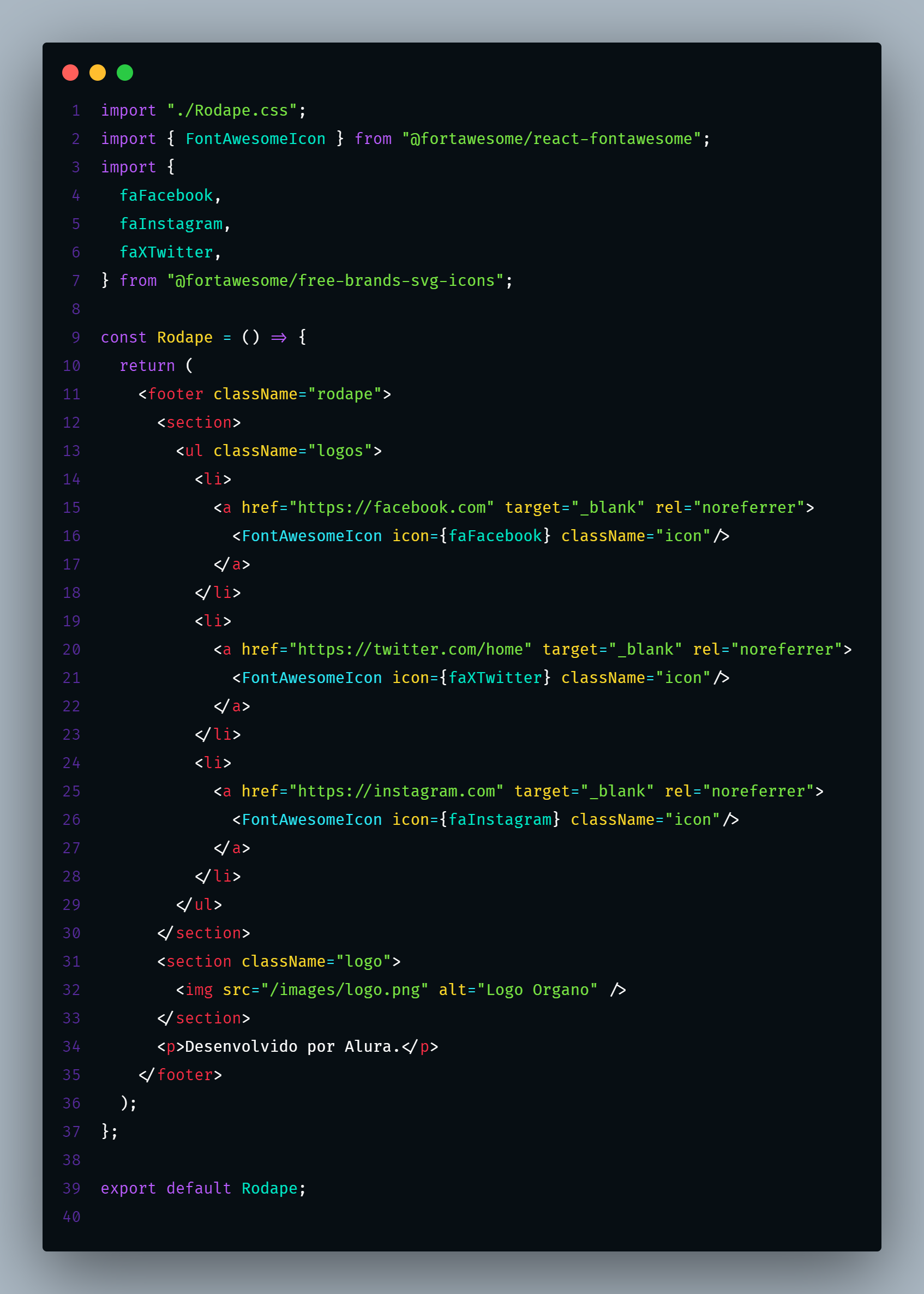The width and height of the screenshot is (924, 1294).
Task: Click icon={faXTwitter} on line 21
Action: pyautogui.click(x=472, y=678)
